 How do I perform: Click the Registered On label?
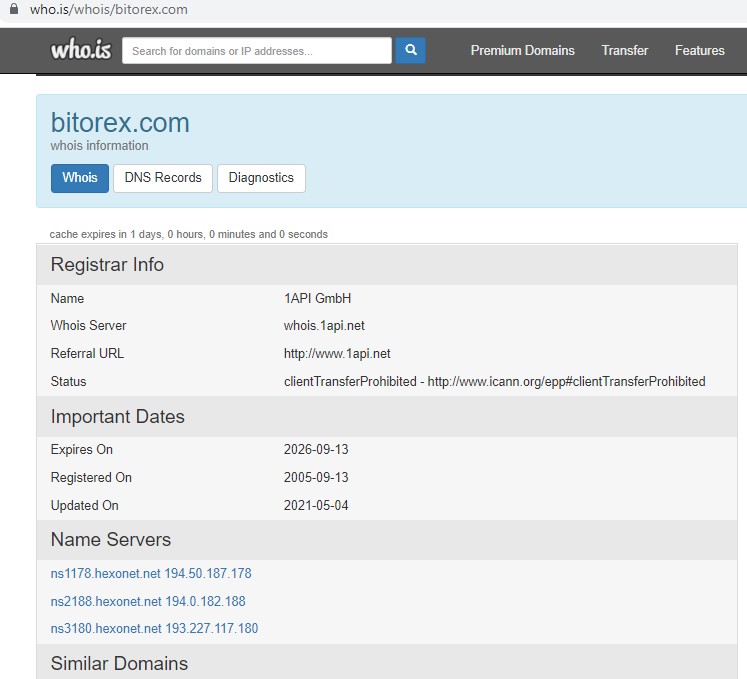[x=91, y=477]
